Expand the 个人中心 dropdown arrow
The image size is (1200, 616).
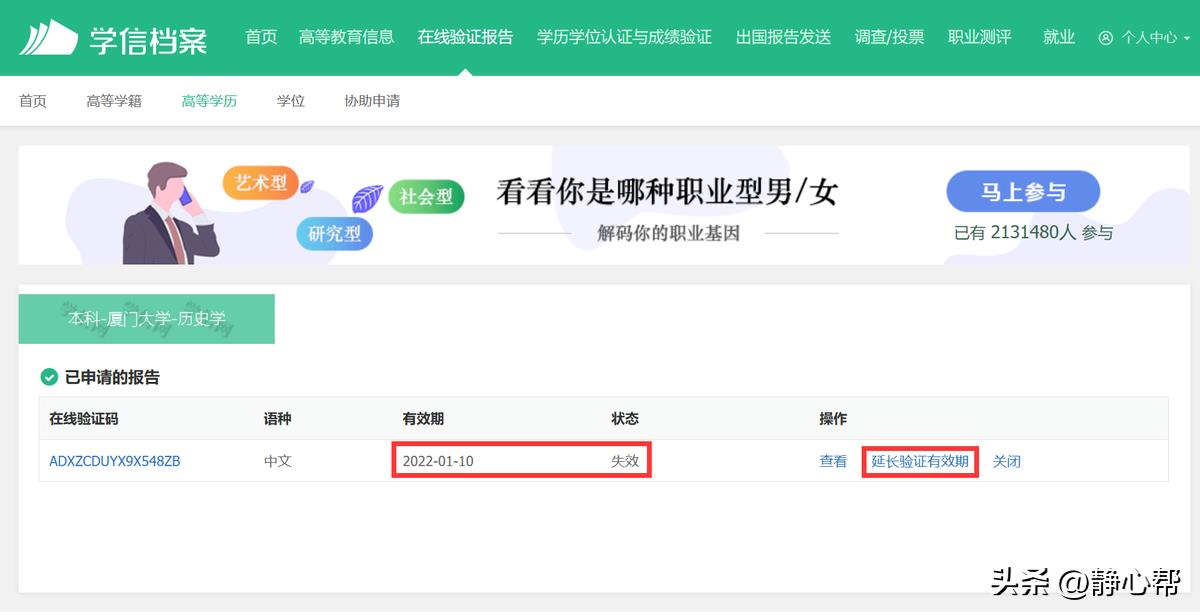[1187, 38]
